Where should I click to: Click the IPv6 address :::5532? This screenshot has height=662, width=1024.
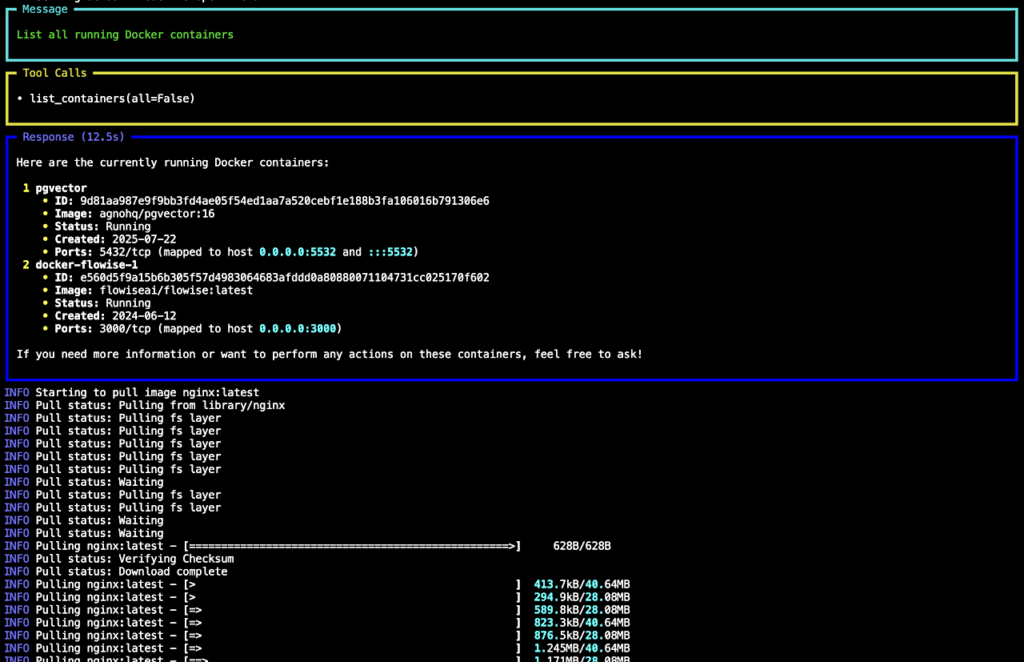pos(391,252)
